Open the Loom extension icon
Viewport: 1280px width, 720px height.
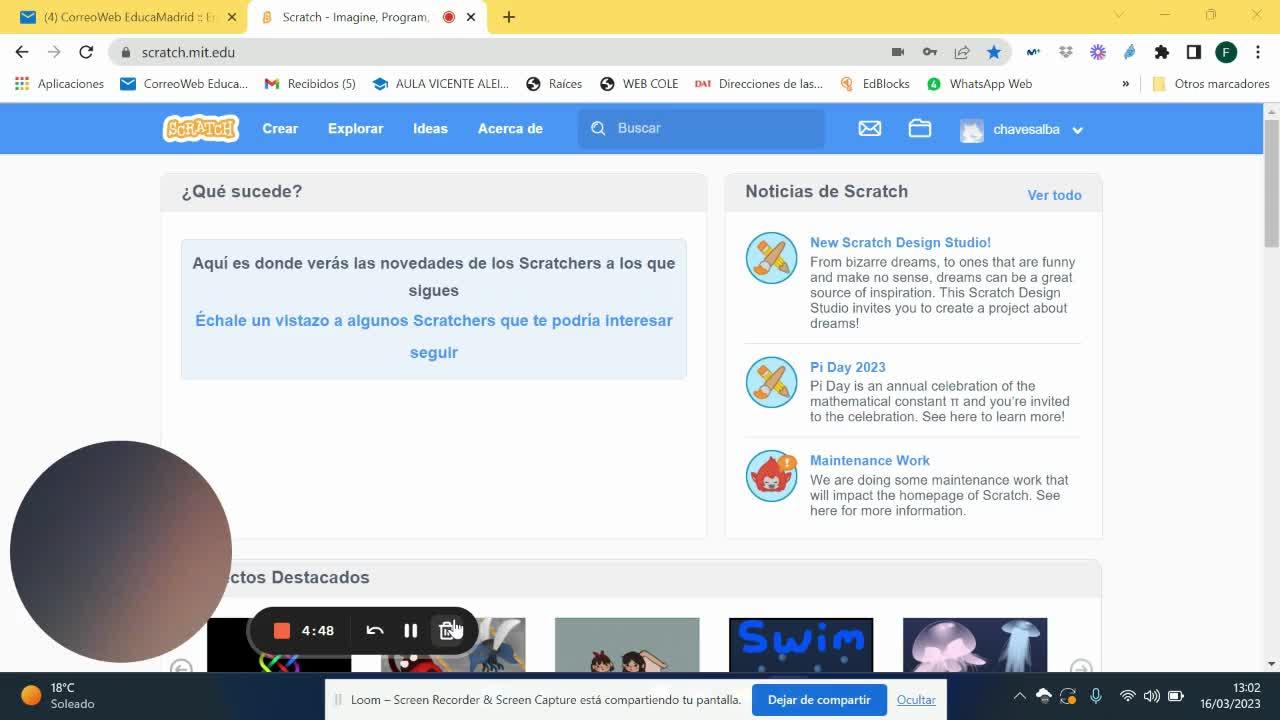click(x=1098, y=52)
